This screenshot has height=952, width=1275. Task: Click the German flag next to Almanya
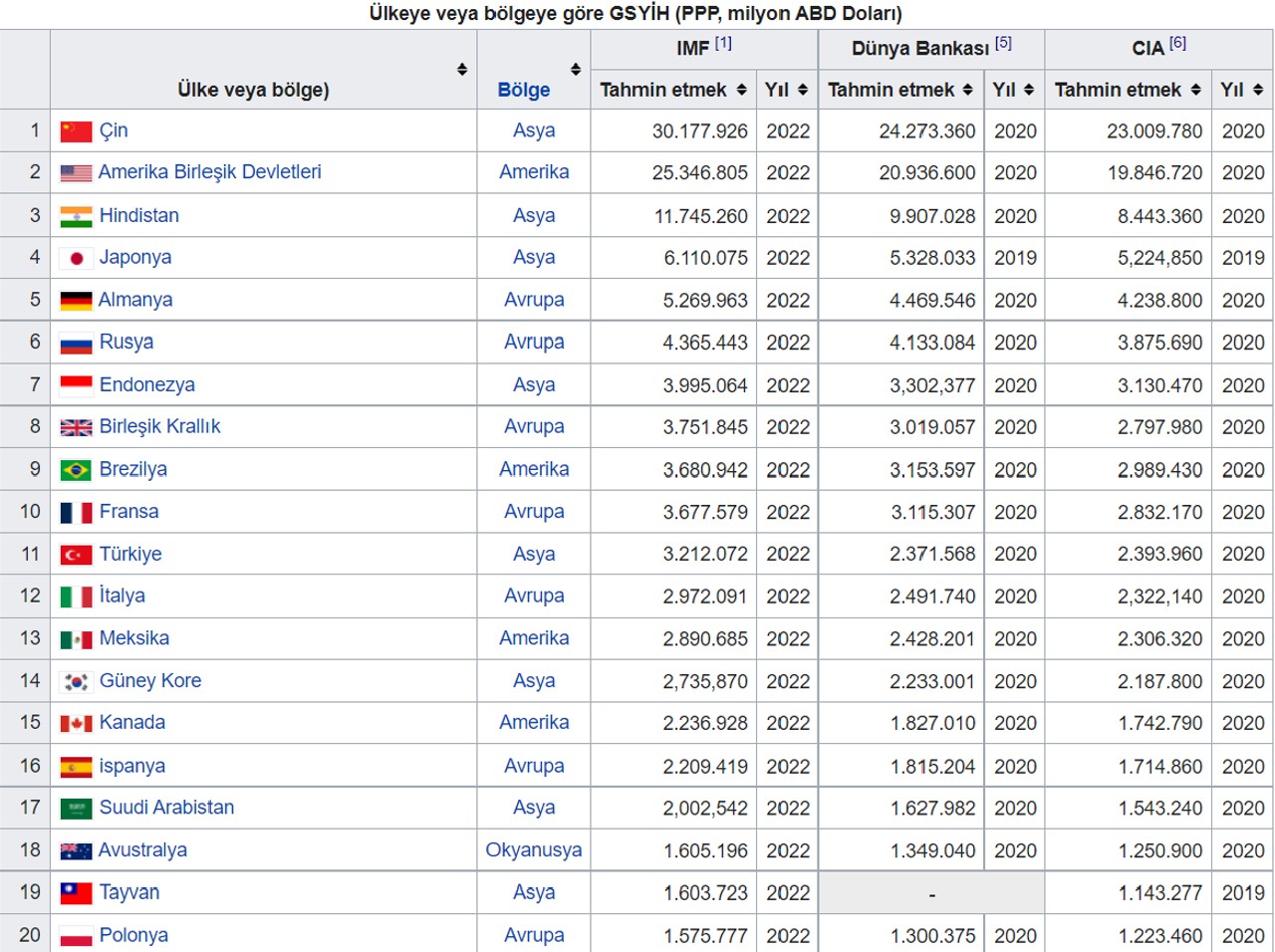click(76, 301)
